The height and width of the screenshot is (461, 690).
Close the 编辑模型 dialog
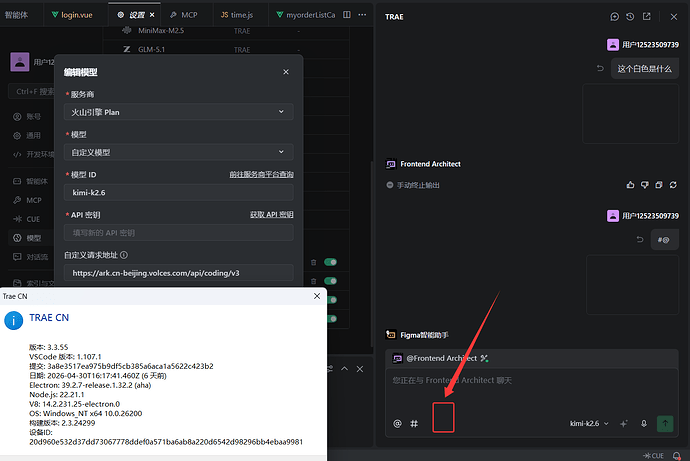coord(286,72)
